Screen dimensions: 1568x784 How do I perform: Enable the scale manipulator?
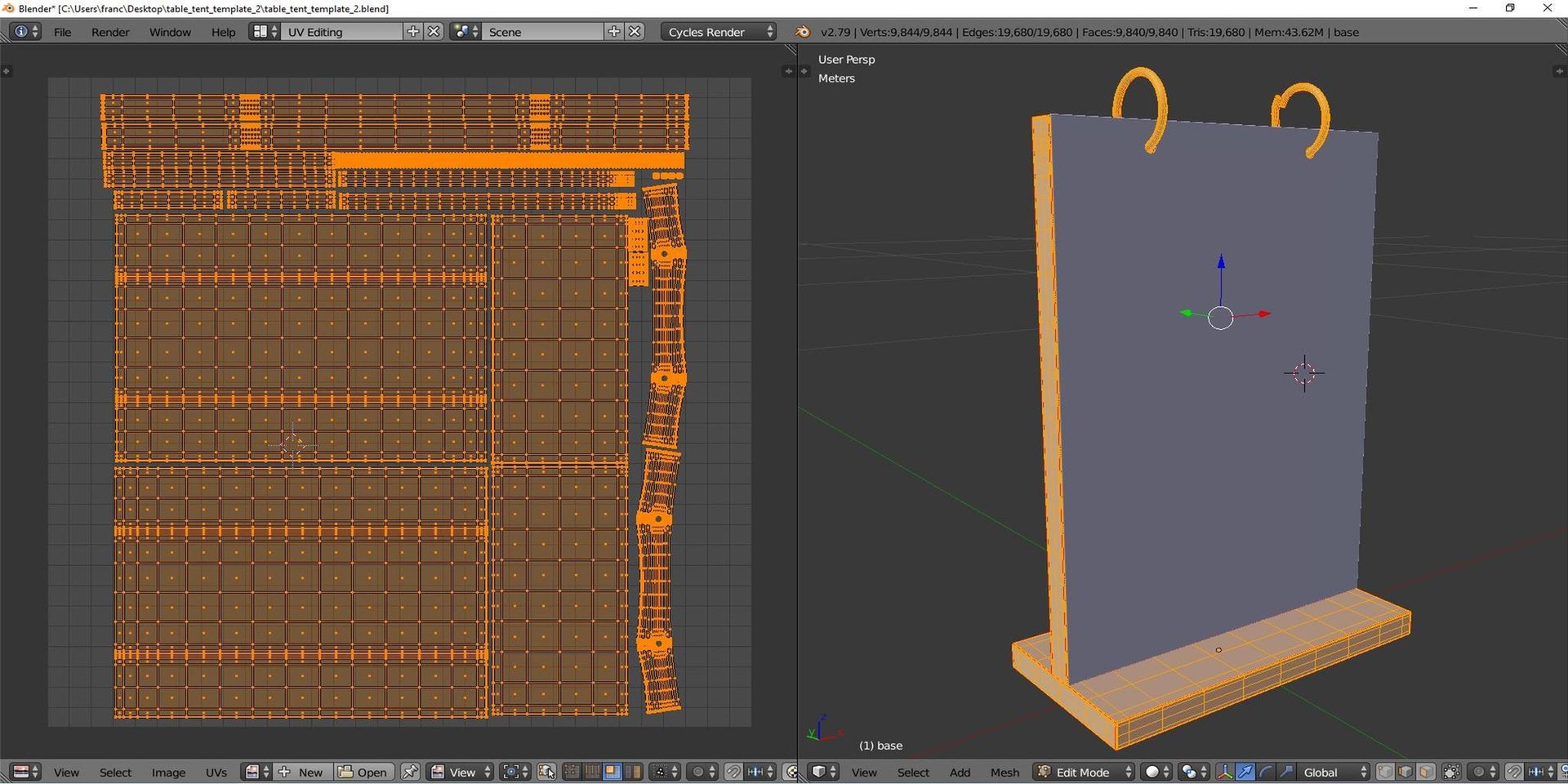click(x=1285, y=772)
